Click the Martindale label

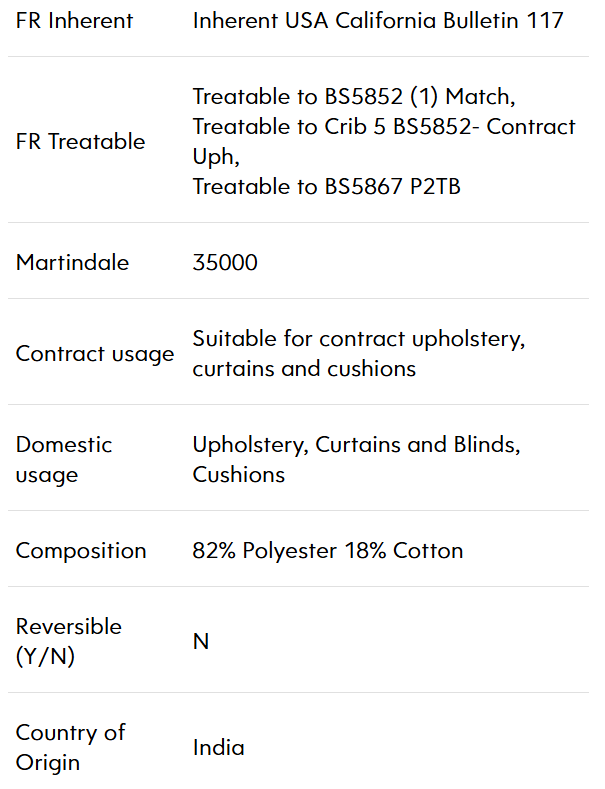(72, 262)
